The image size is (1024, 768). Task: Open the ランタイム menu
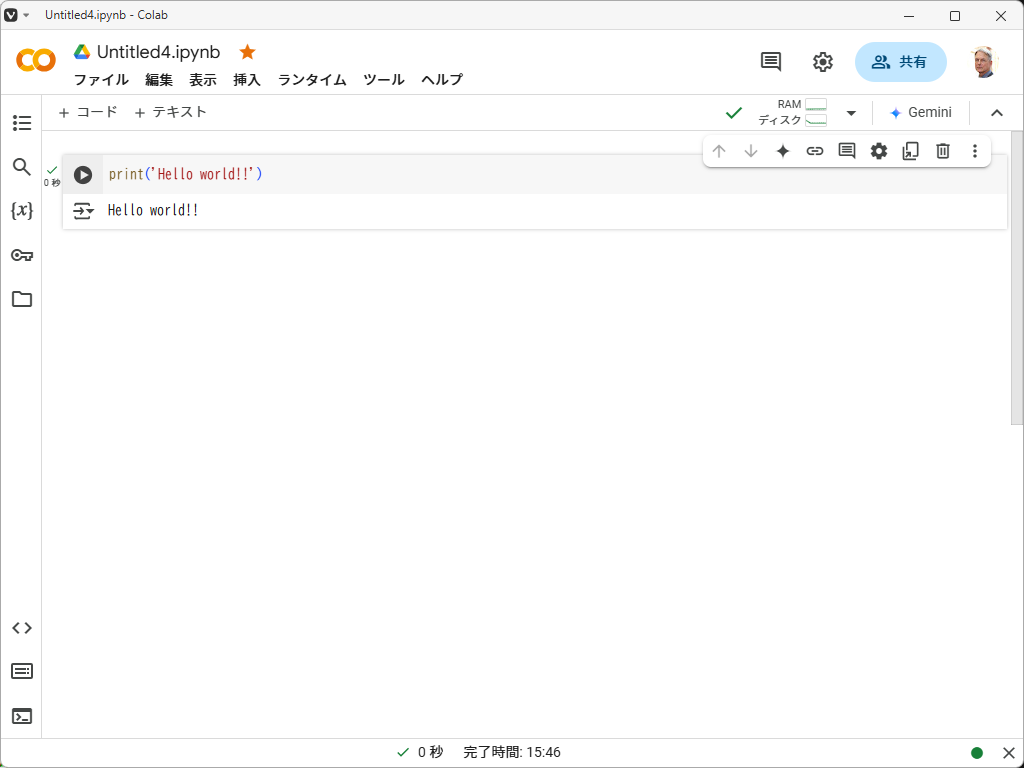[312, 80]
